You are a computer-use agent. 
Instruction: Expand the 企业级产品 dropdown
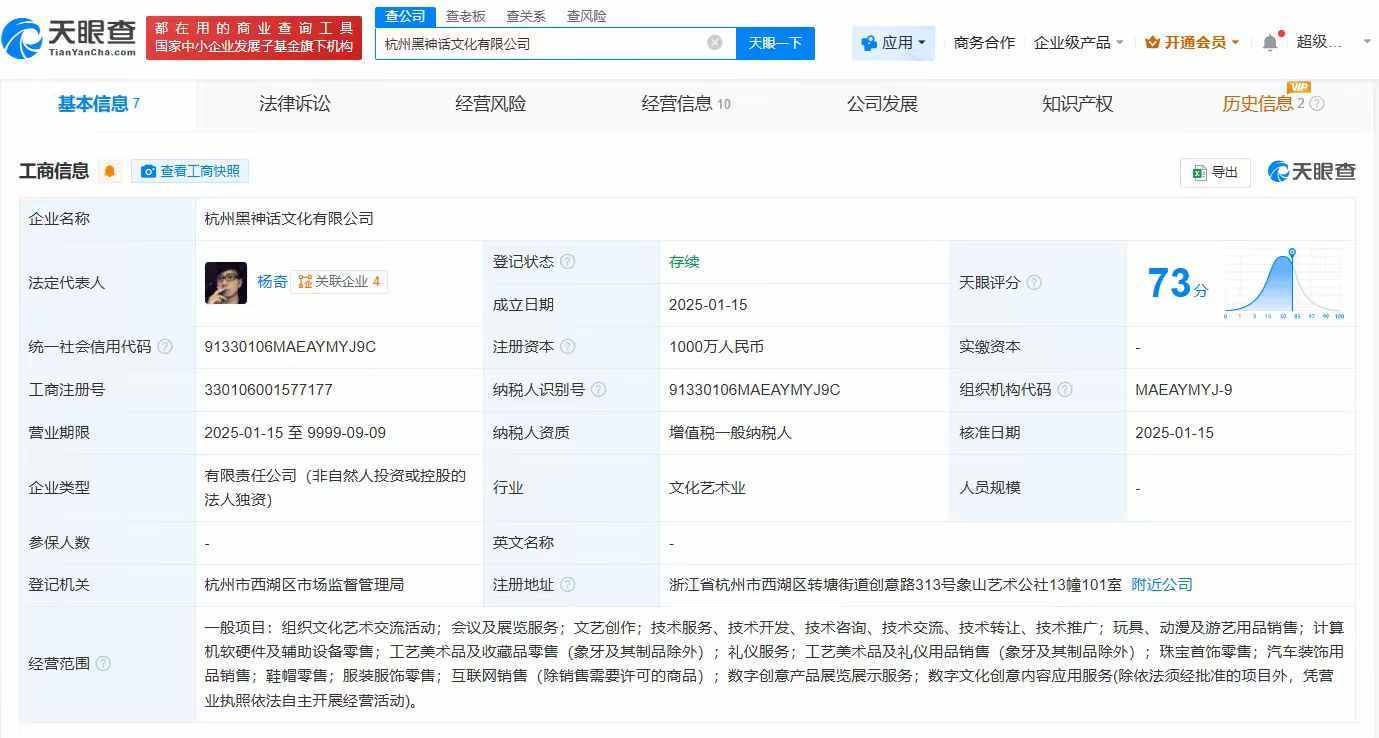1078,43
